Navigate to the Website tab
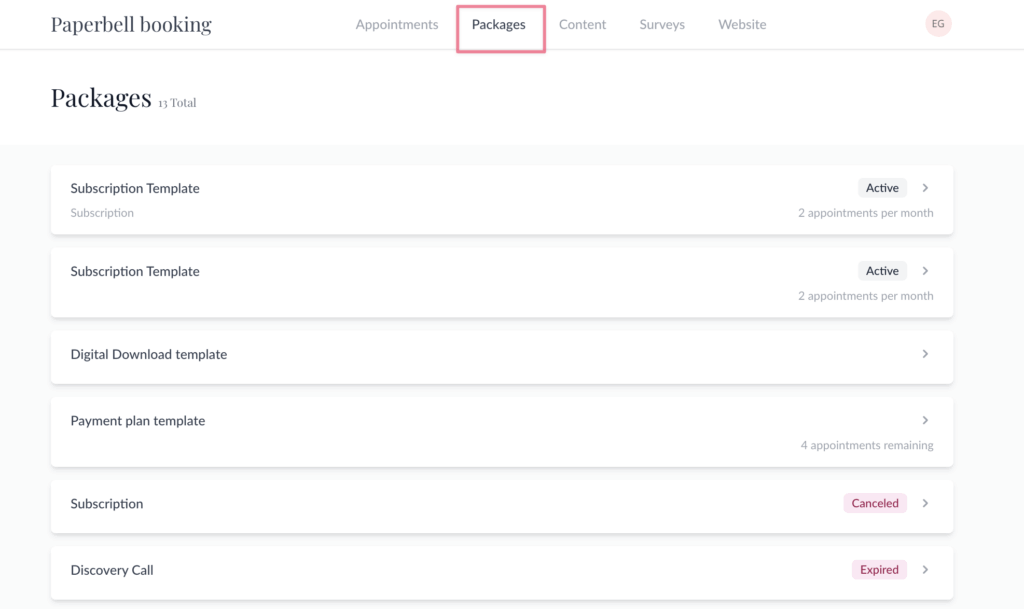This screenshot has height=609, width=1024. [742, 24]
